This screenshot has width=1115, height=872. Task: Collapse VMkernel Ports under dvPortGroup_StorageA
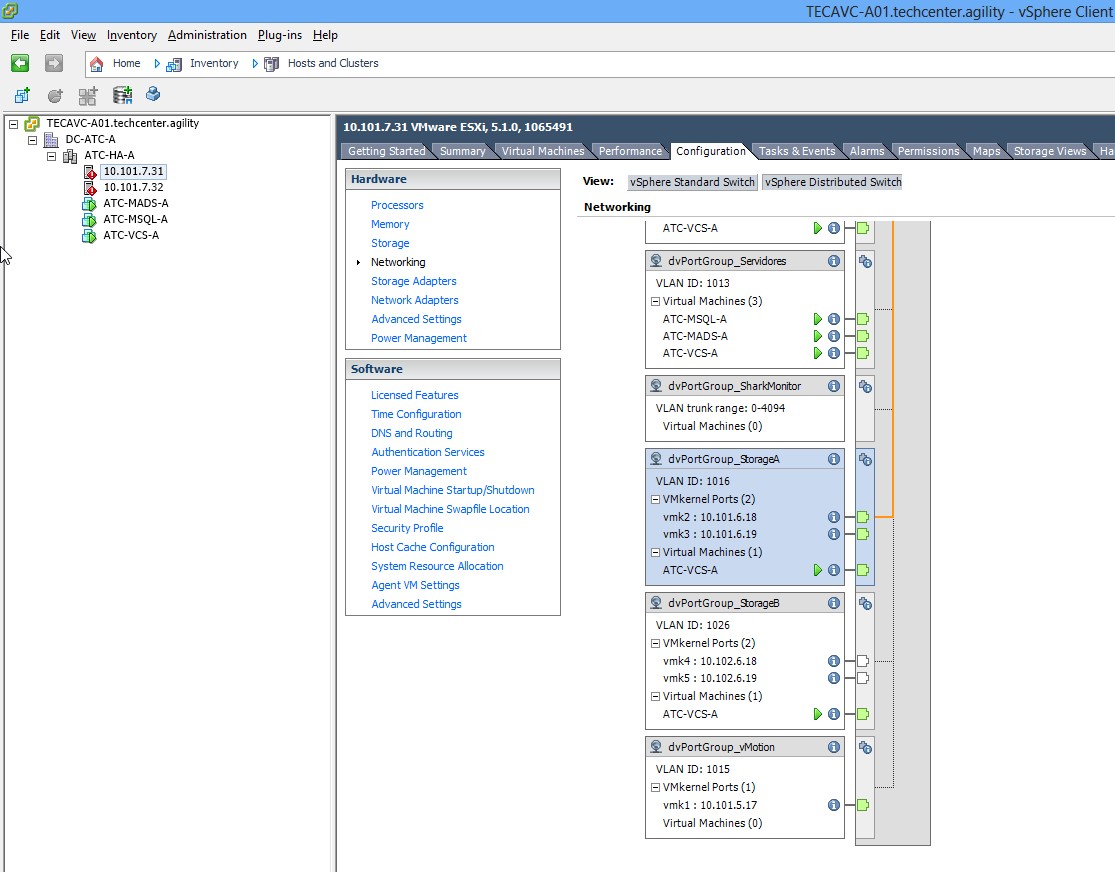[x=656, y=499]
